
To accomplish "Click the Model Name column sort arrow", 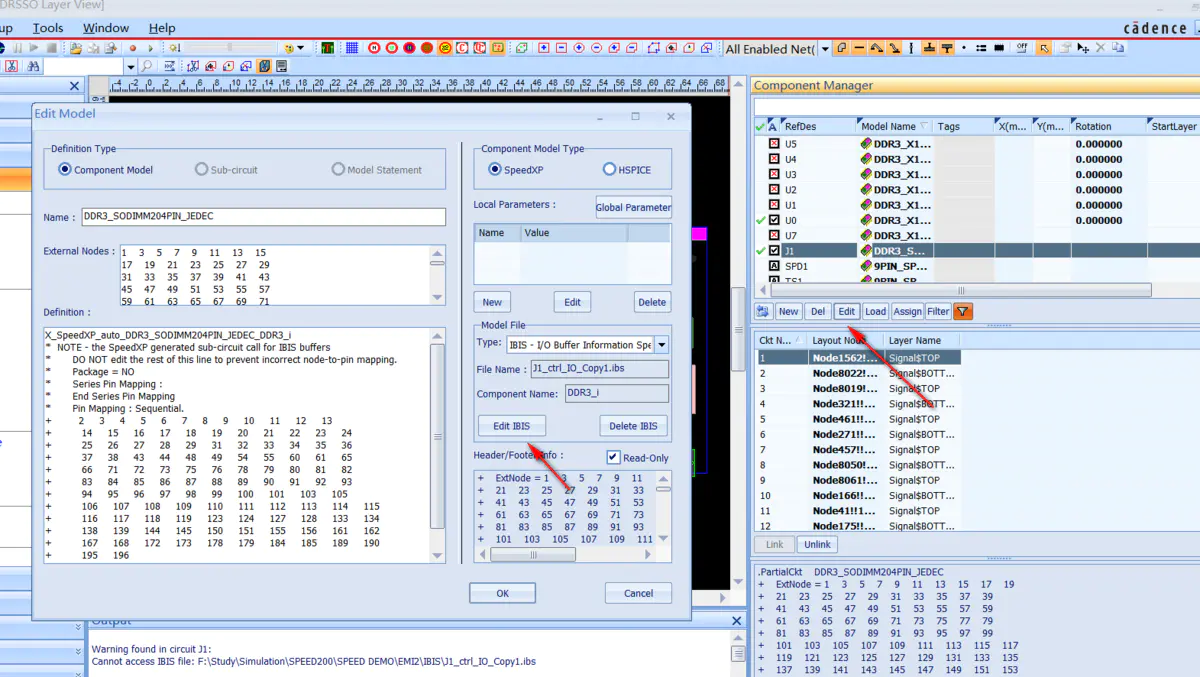I will tap(926, 127).
